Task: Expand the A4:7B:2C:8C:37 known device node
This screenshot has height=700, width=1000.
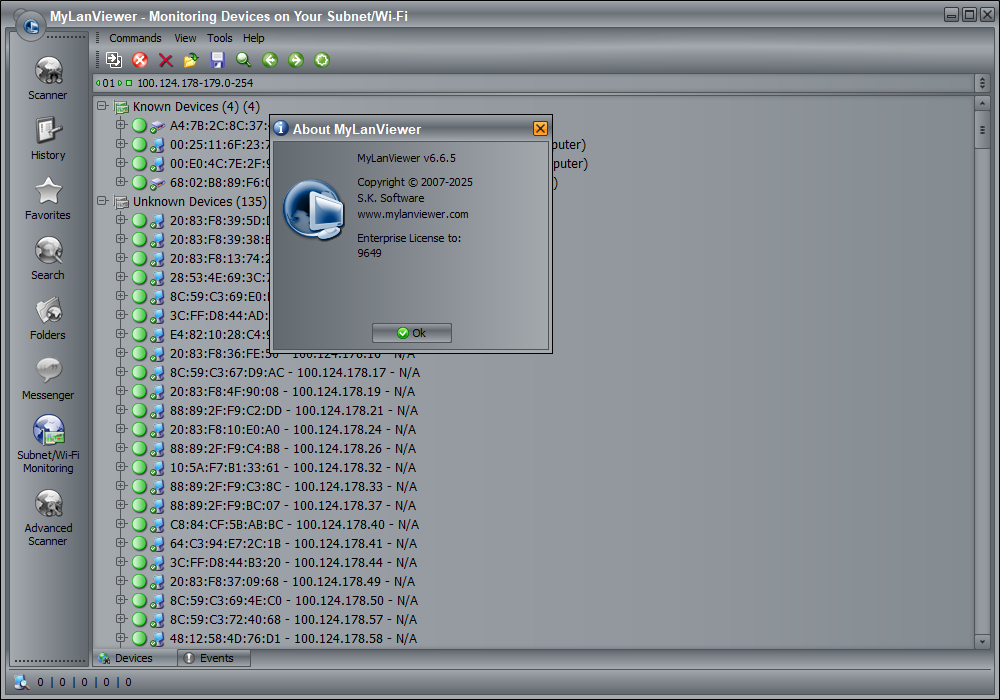Action: click(x=121, y=125)
